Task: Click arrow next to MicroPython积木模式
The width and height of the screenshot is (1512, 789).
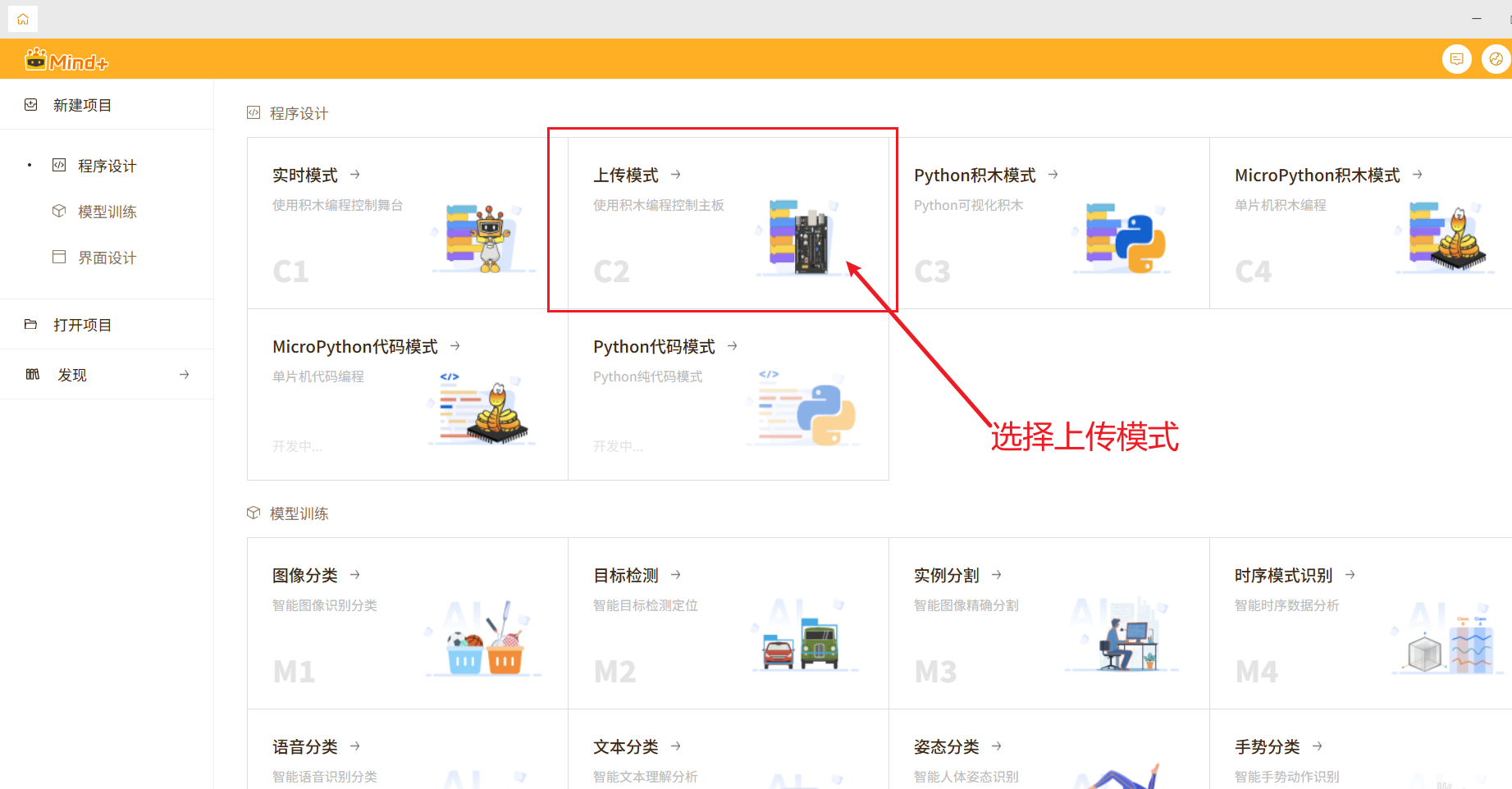Action: pos(1417,175)
